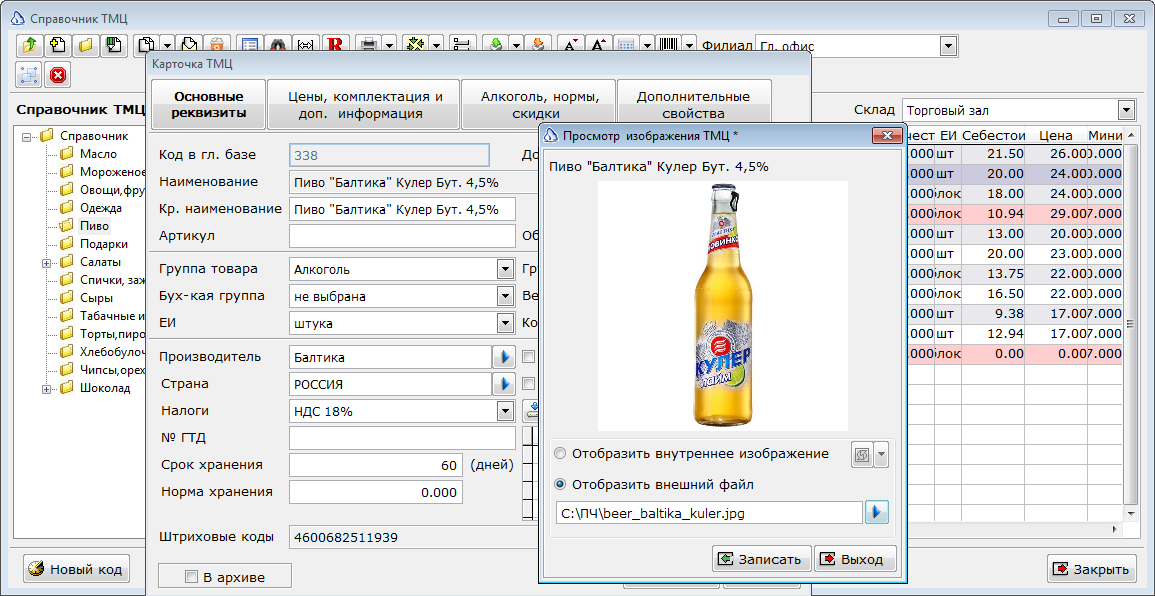The width and height of the screenshot is (1155, 596).
Task: Click the column width fit icon
Action: click(306, 45)
